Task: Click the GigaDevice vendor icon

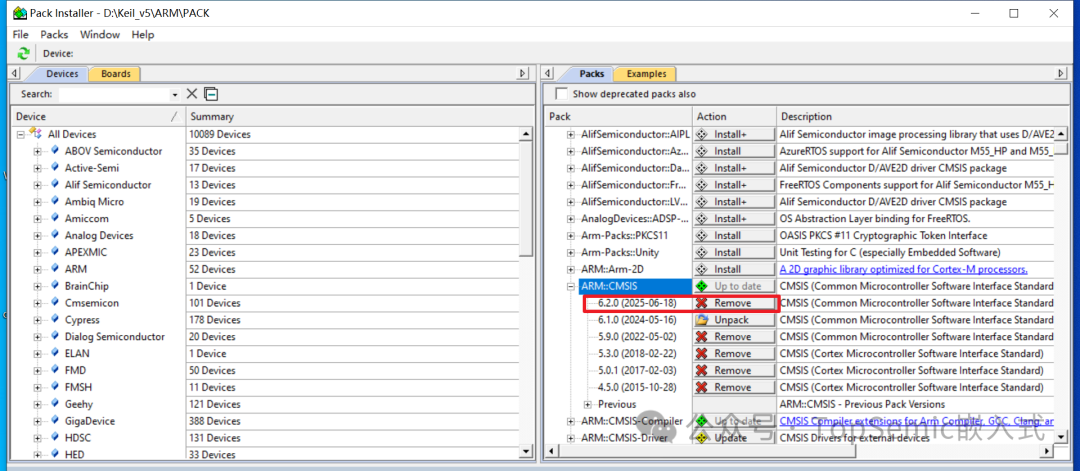Action: point(55,421)
